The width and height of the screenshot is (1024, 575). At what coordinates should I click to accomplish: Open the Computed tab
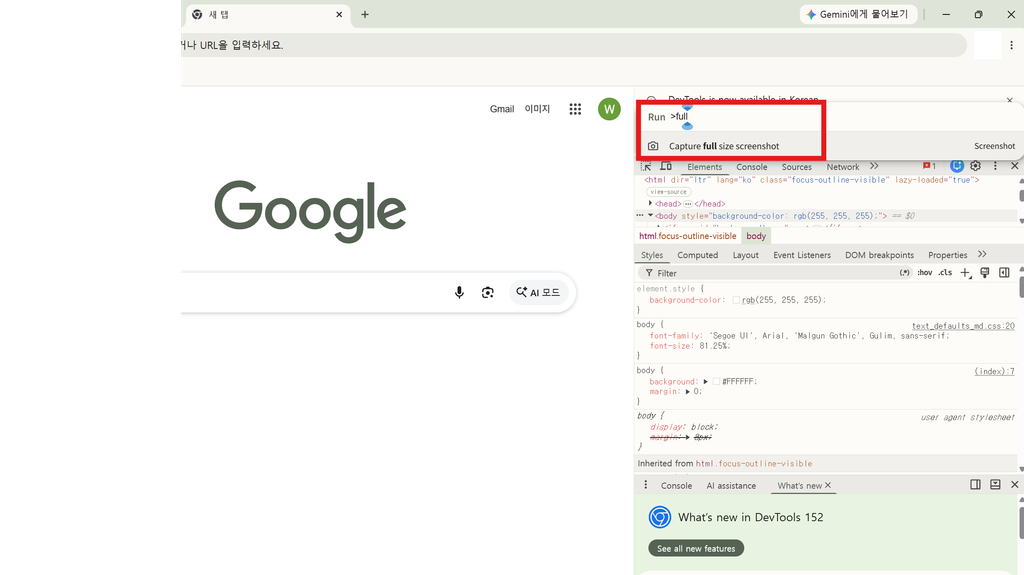(697, 255)
